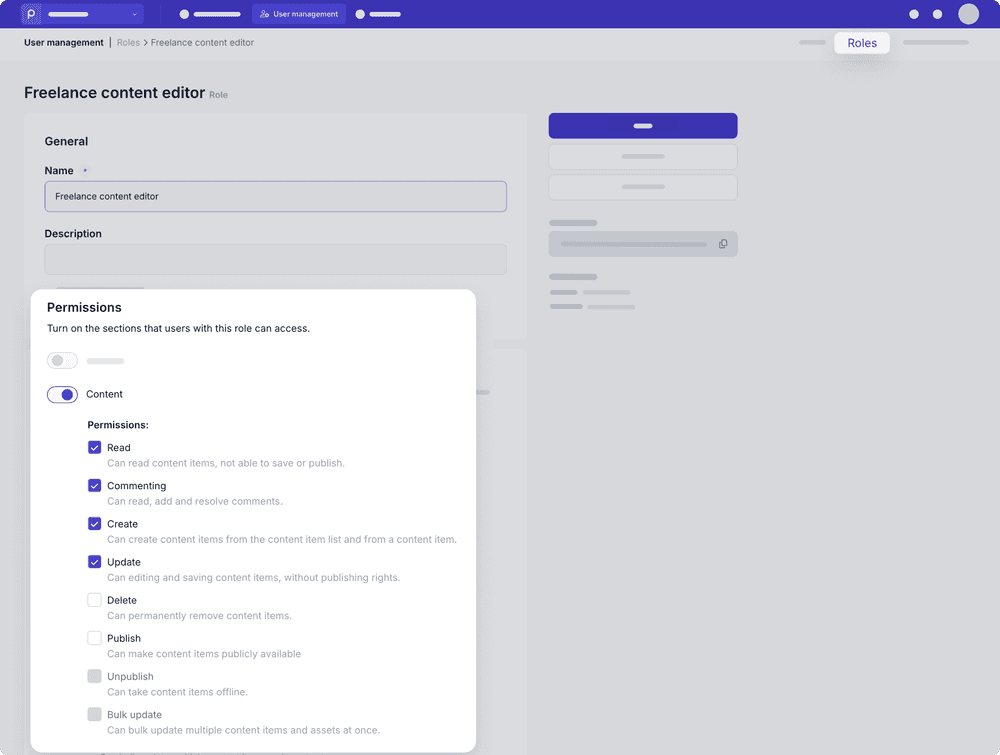Click into the Description text field

[275, 259]
